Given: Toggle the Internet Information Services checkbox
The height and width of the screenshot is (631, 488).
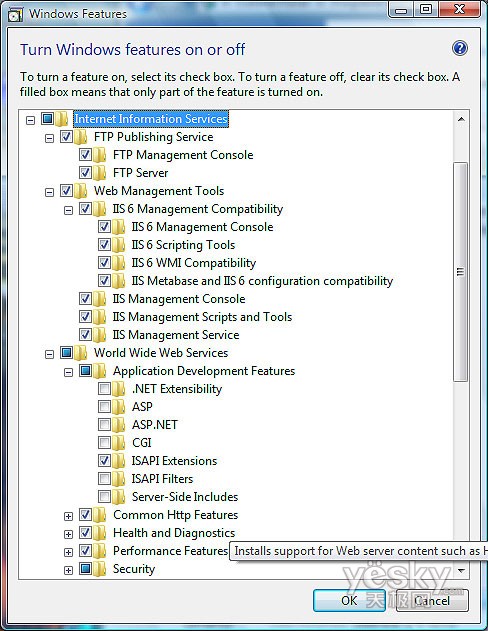Looking at the screenshot, I should click(47, 118).
